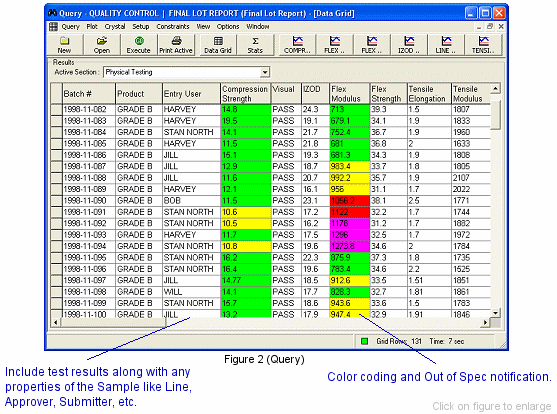The image size is (557, 414).
Task: Select the yellow Compression Strength cell 10.6
Action: coord(245,212)
